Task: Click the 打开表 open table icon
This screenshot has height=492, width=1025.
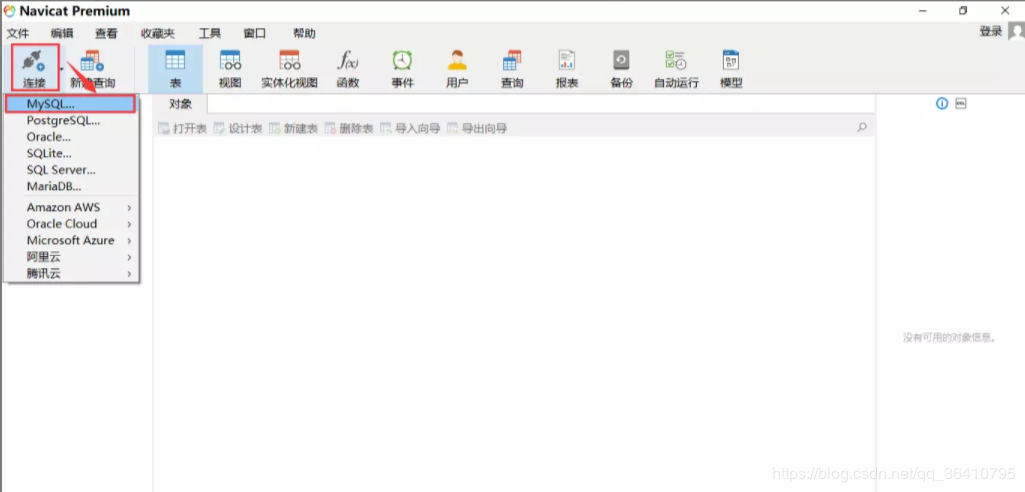Action: pos(163,128)
